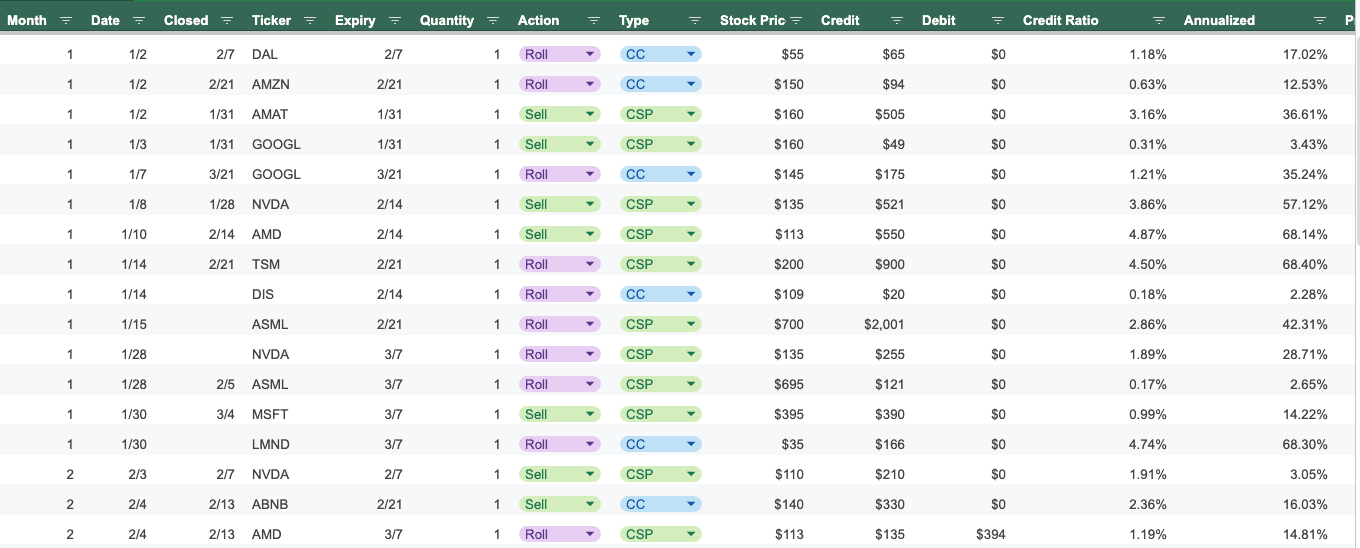Select the Credit Ratio column header
Screen dimensions: 1360x548
[1060, 20]
